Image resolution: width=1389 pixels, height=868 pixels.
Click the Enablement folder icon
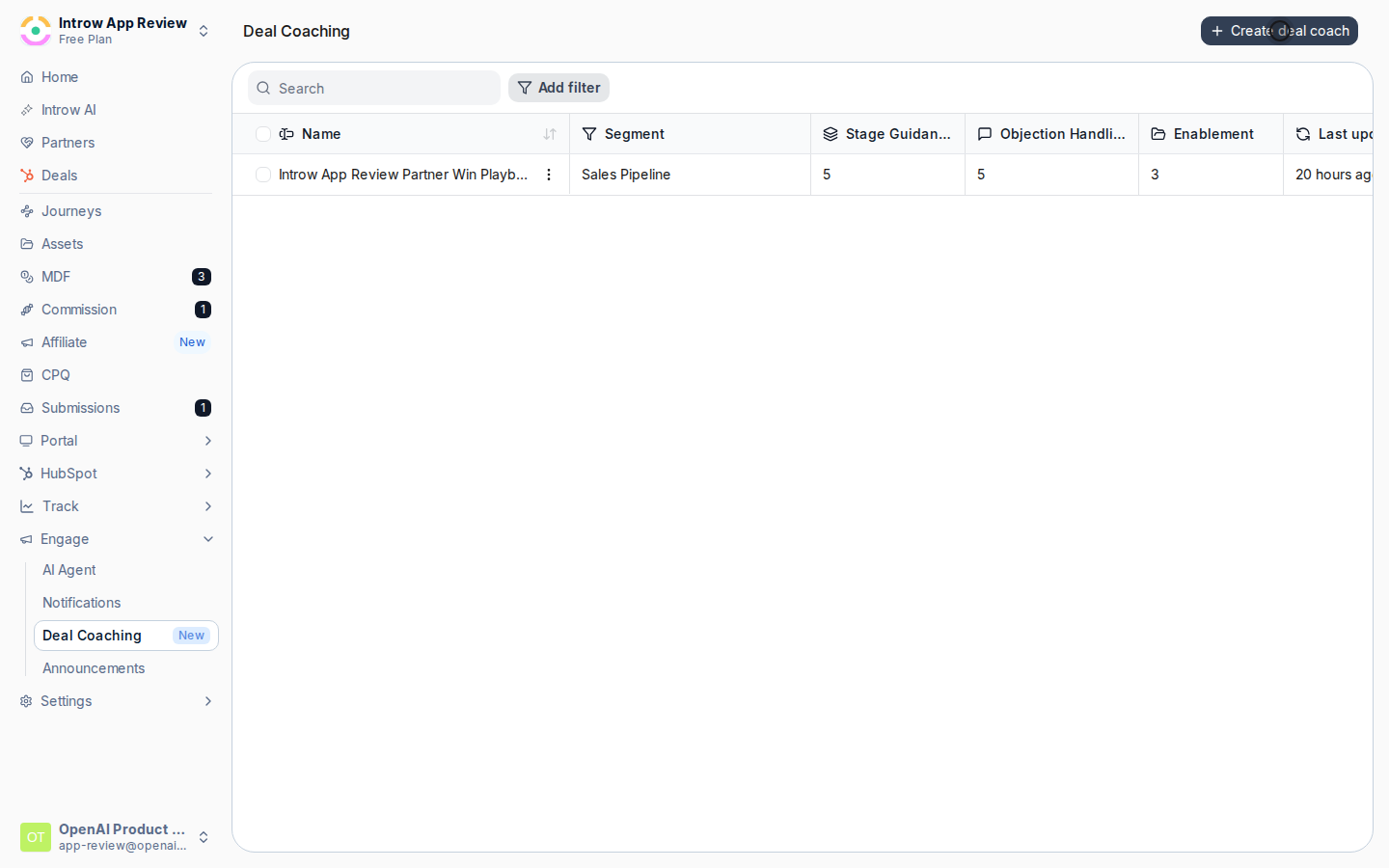tap(1158, 134)
